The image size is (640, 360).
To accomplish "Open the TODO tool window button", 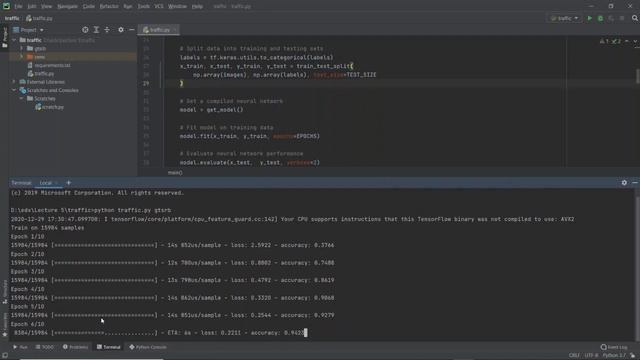I will (44, 347).
